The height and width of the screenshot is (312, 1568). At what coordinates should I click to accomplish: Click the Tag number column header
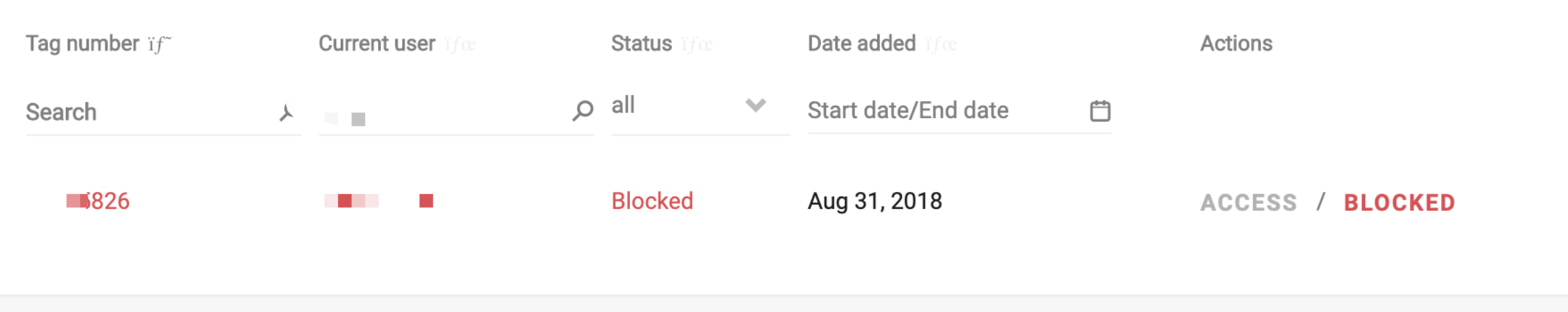[x=82, y=43]
